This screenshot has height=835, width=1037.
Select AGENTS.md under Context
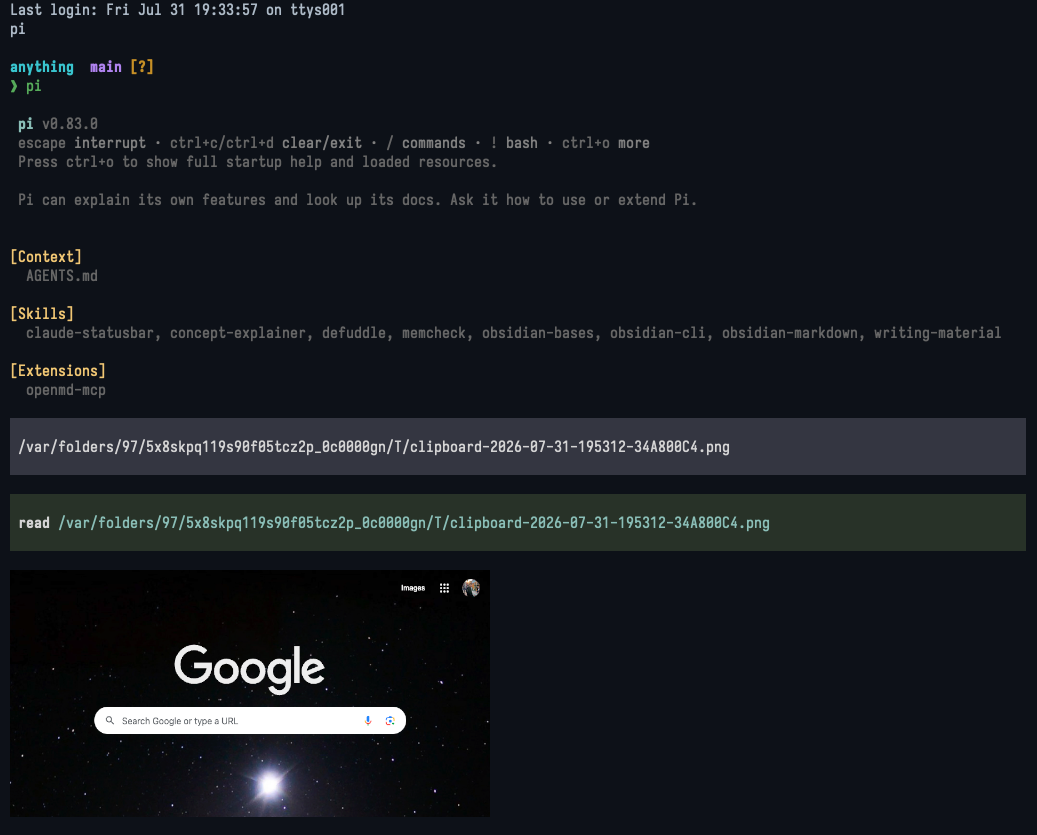pos(62,276)
